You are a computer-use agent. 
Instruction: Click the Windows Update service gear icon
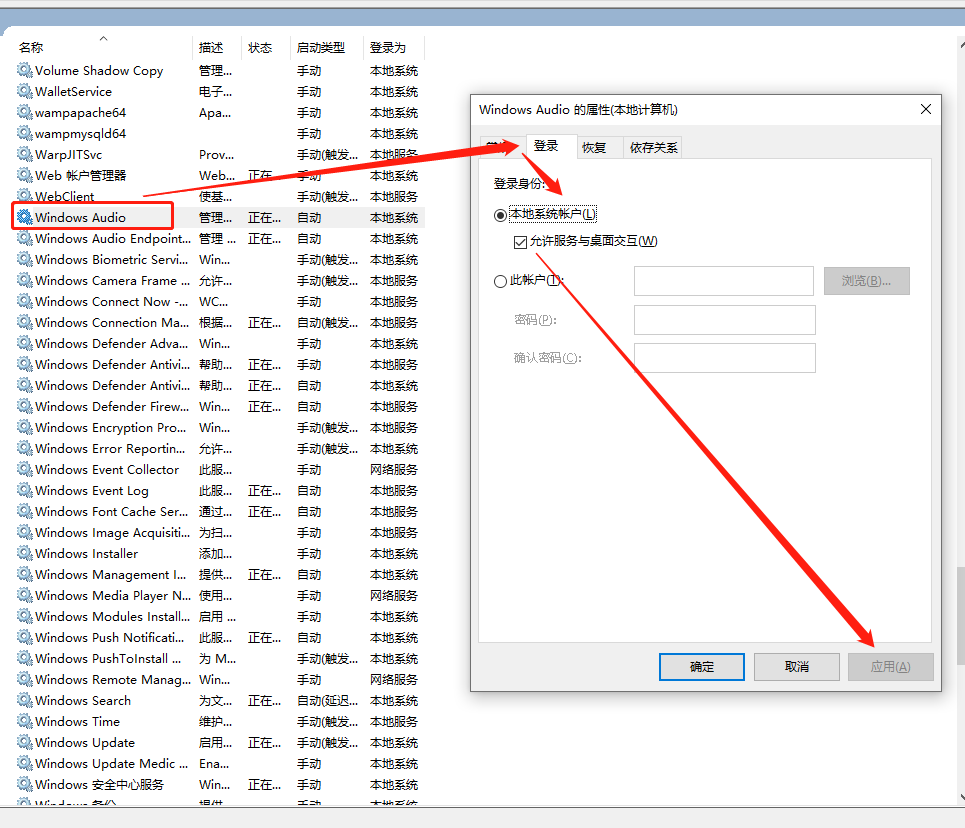pyautogui.click(x=24, y=742)
